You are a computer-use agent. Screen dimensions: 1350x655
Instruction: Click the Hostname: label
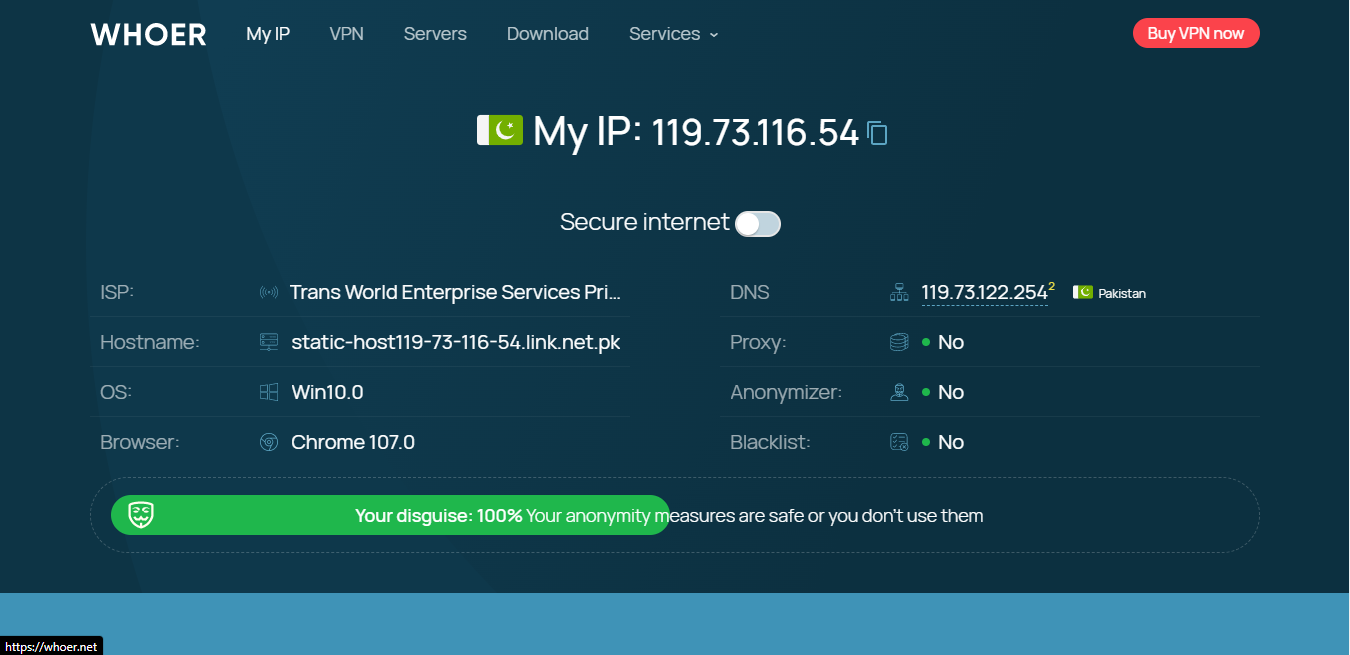tap(150, 342)
